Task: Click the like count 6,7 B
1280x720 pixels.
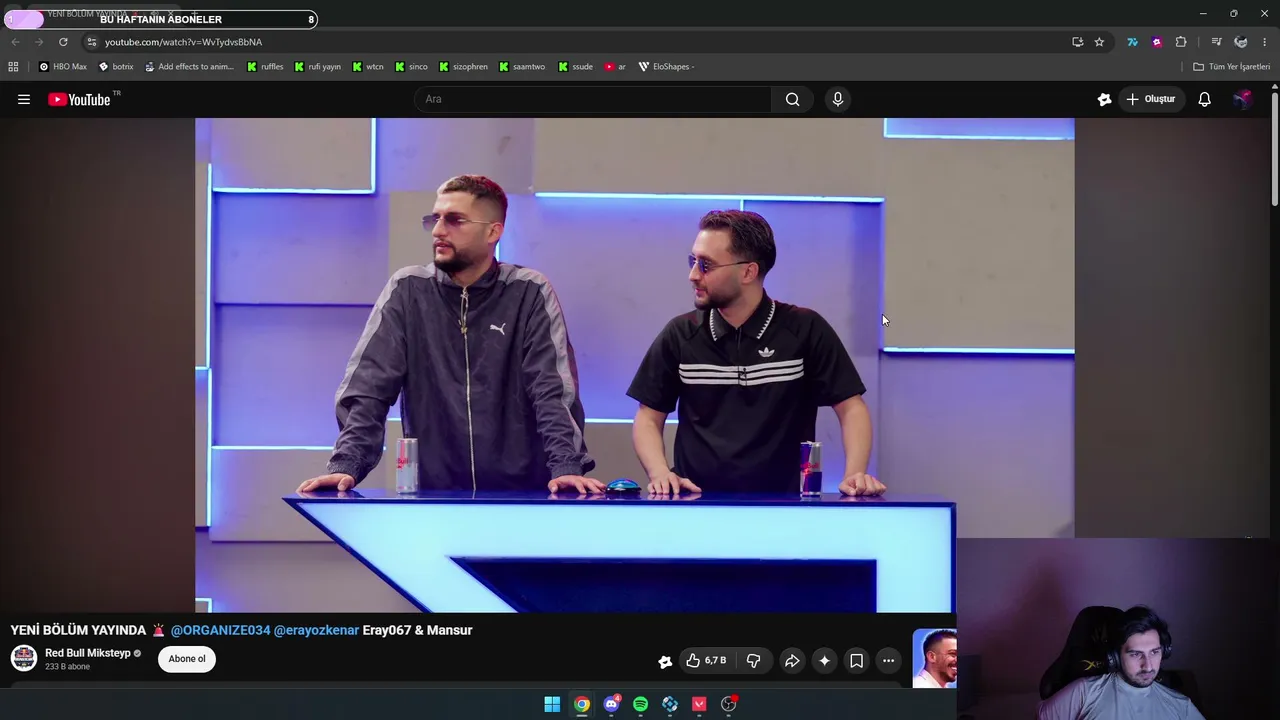Action: [716, 660]
